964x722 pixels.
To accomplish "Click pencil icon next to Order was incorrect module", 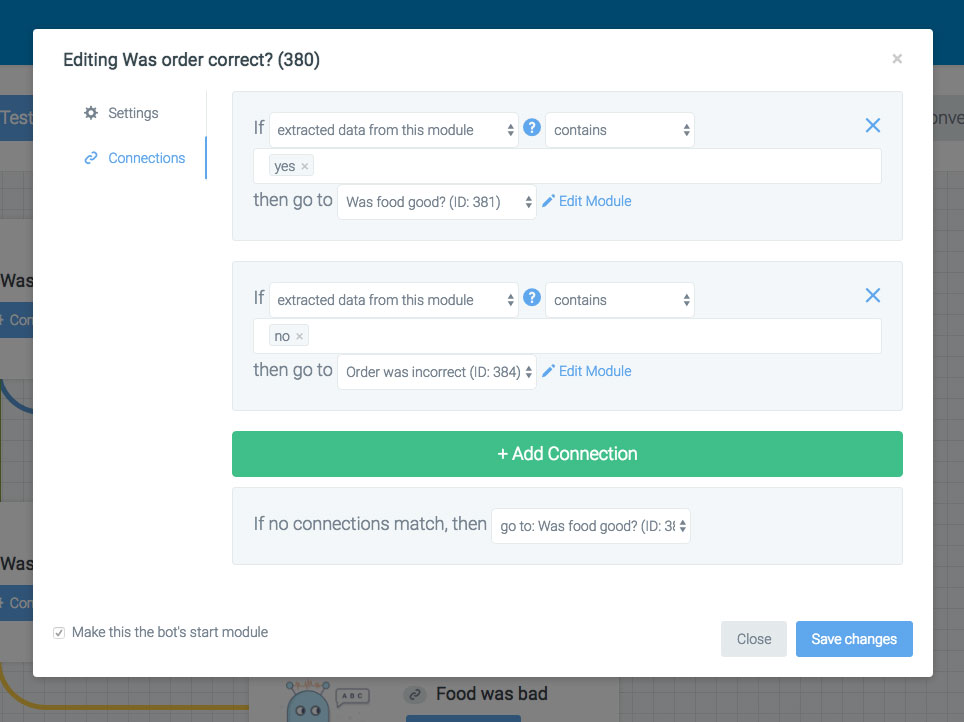I will (x=548, y=371).
